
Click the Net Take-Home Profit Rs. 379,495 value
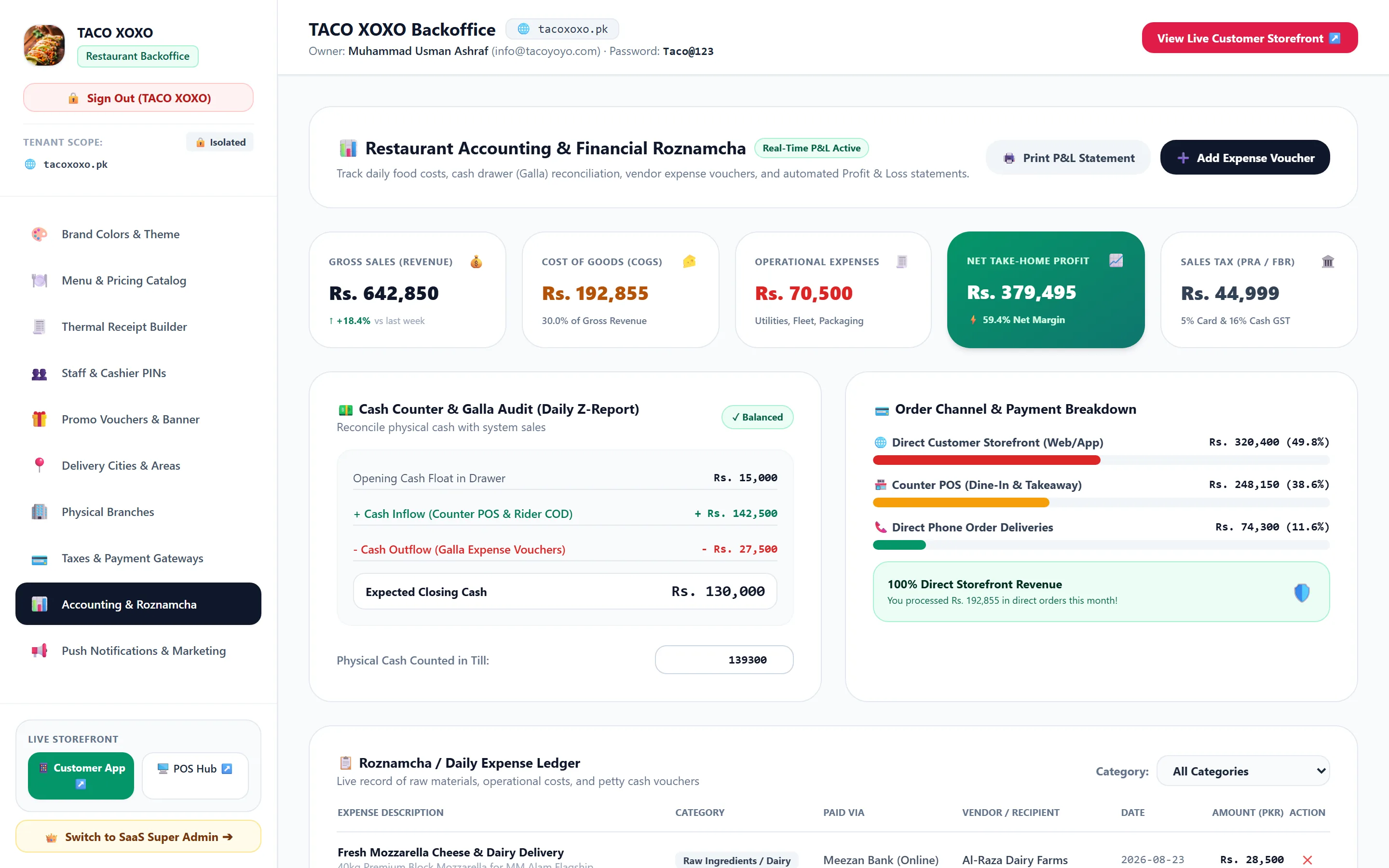point(1021,293)
